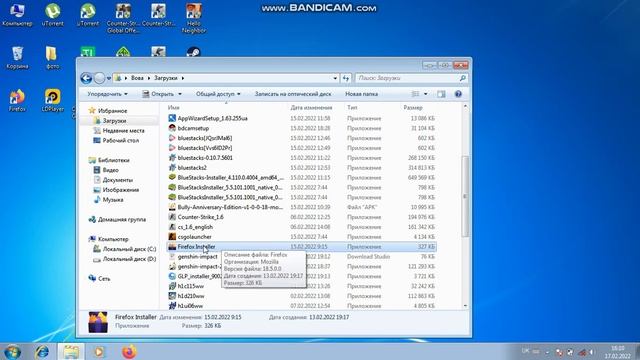Open the Windows Start button
Image resolution: width=640 pixels, height=360 pixels.
(12, 352)
